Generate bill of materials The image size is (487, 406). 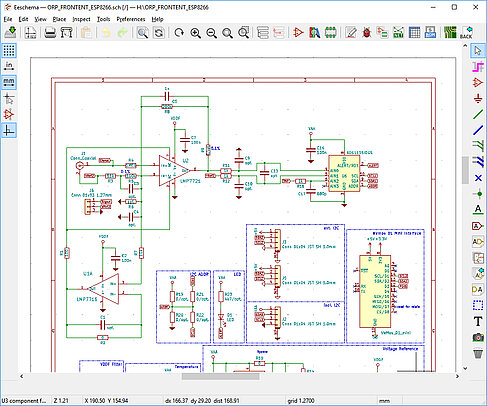click(430, 33)
